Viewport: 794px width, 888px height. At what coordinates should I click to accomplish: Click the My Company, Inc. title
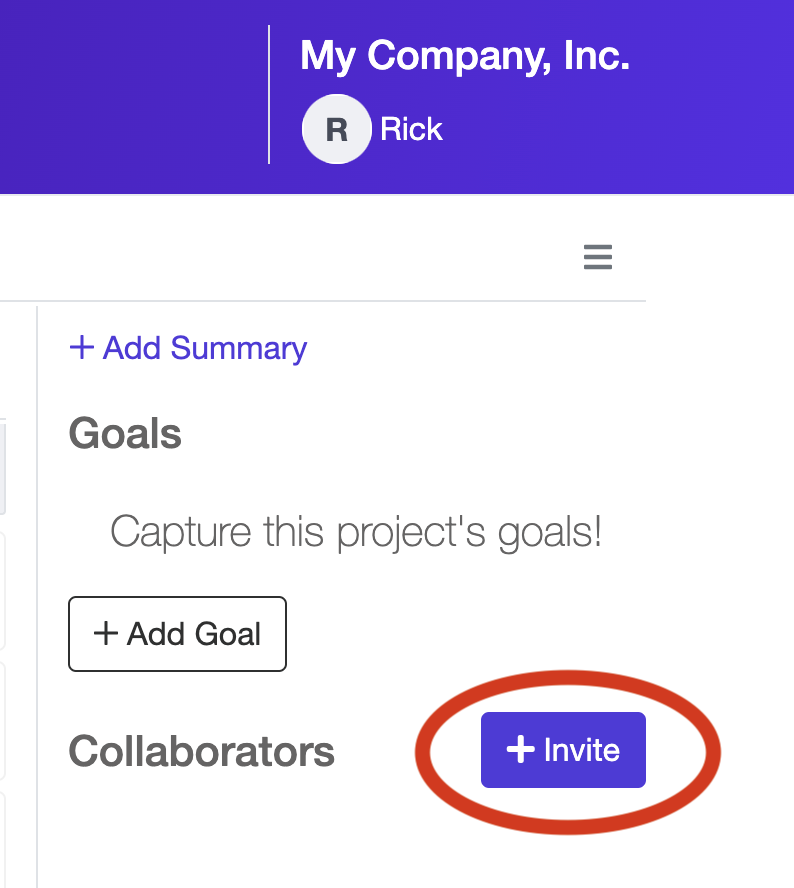[464, 56]
